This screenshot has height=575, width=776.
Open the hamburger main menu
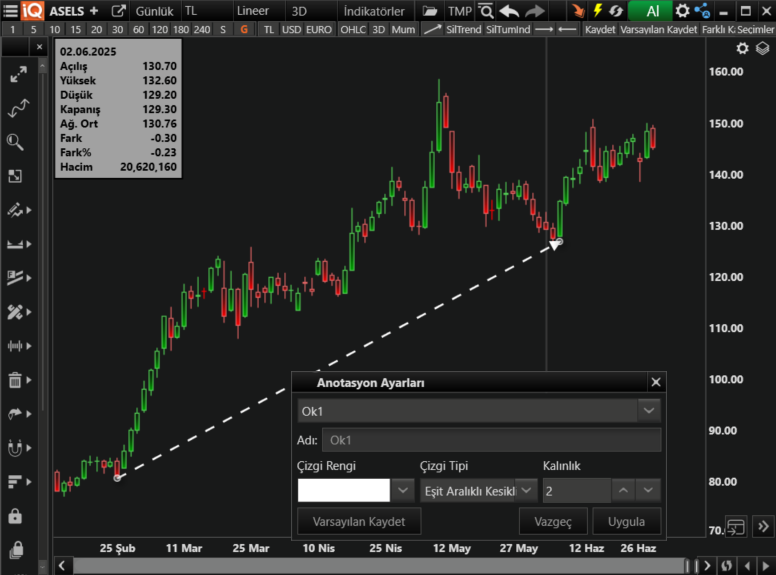click(x=10, y=10)
